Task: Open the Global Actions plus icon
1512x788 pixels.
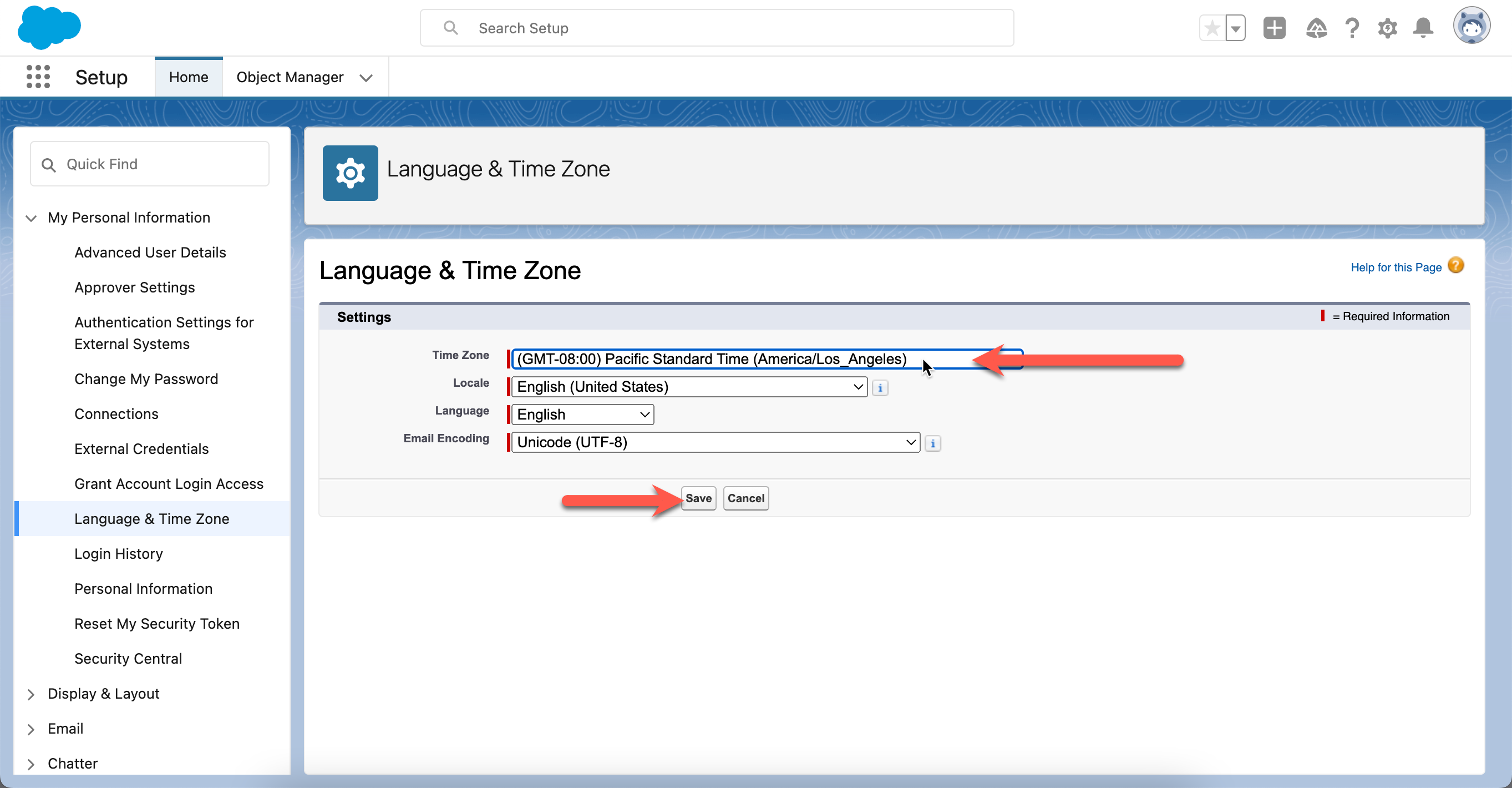Action: tap(1273, 28)
